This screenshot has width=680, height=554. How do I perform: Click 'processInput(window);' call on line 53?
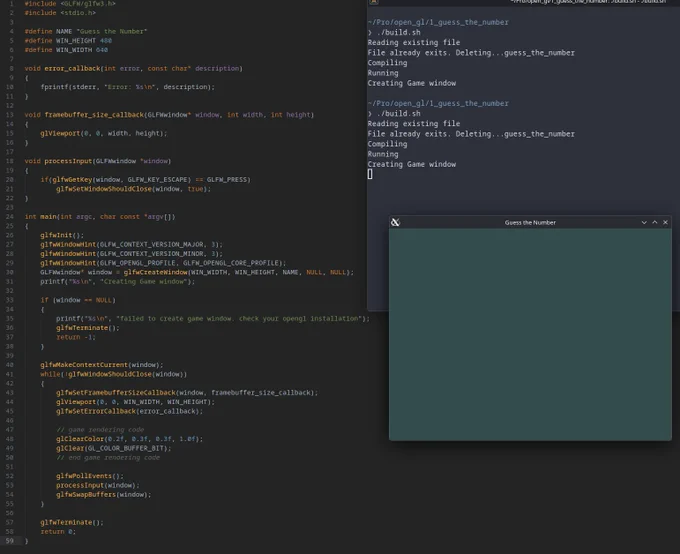click(98, 485)
